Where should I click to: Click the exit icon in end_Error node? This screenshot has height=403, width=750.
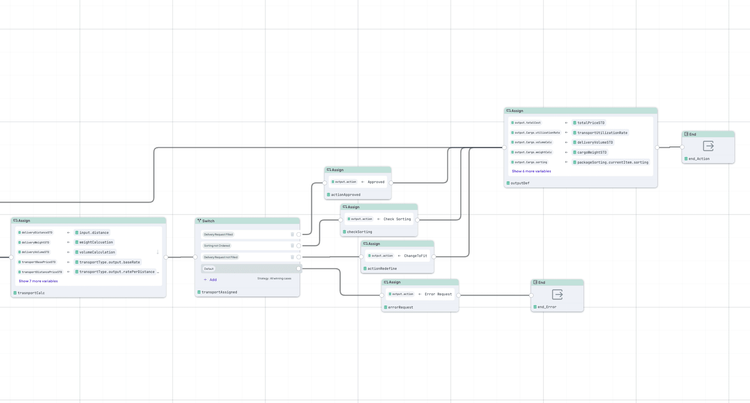557,294
